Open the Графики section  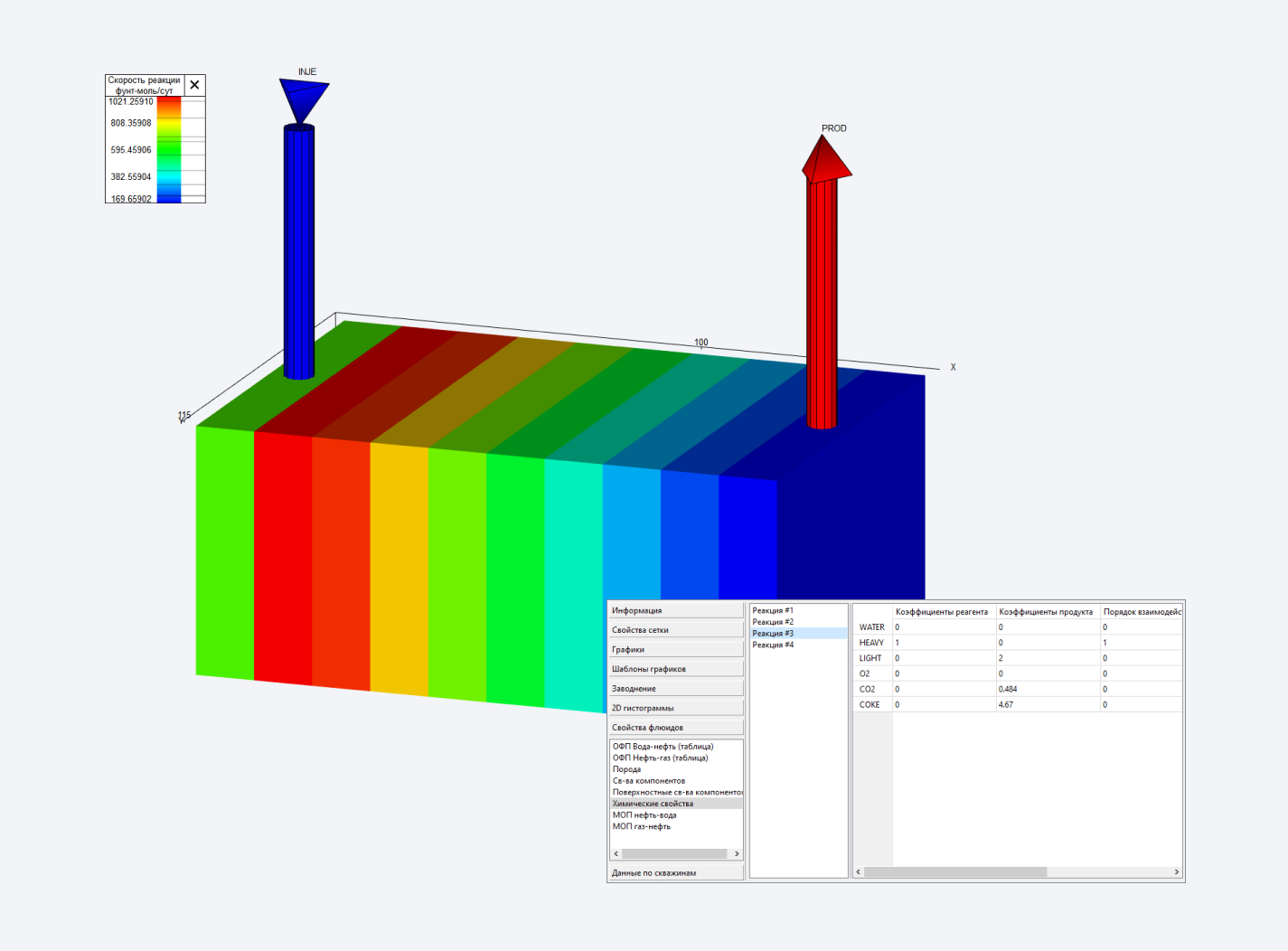coord(676,649)
